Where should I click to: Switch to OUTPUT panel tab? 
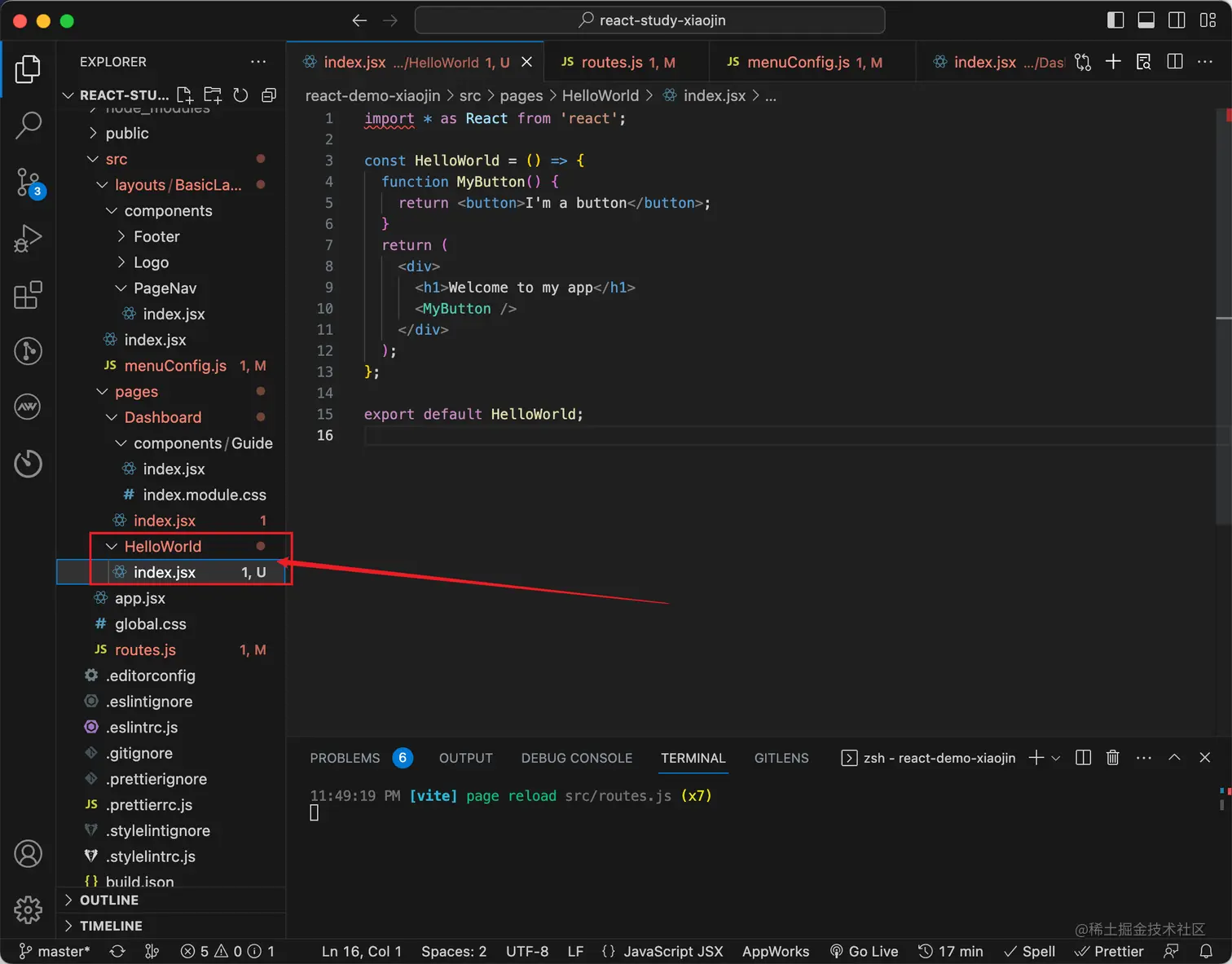466,758
